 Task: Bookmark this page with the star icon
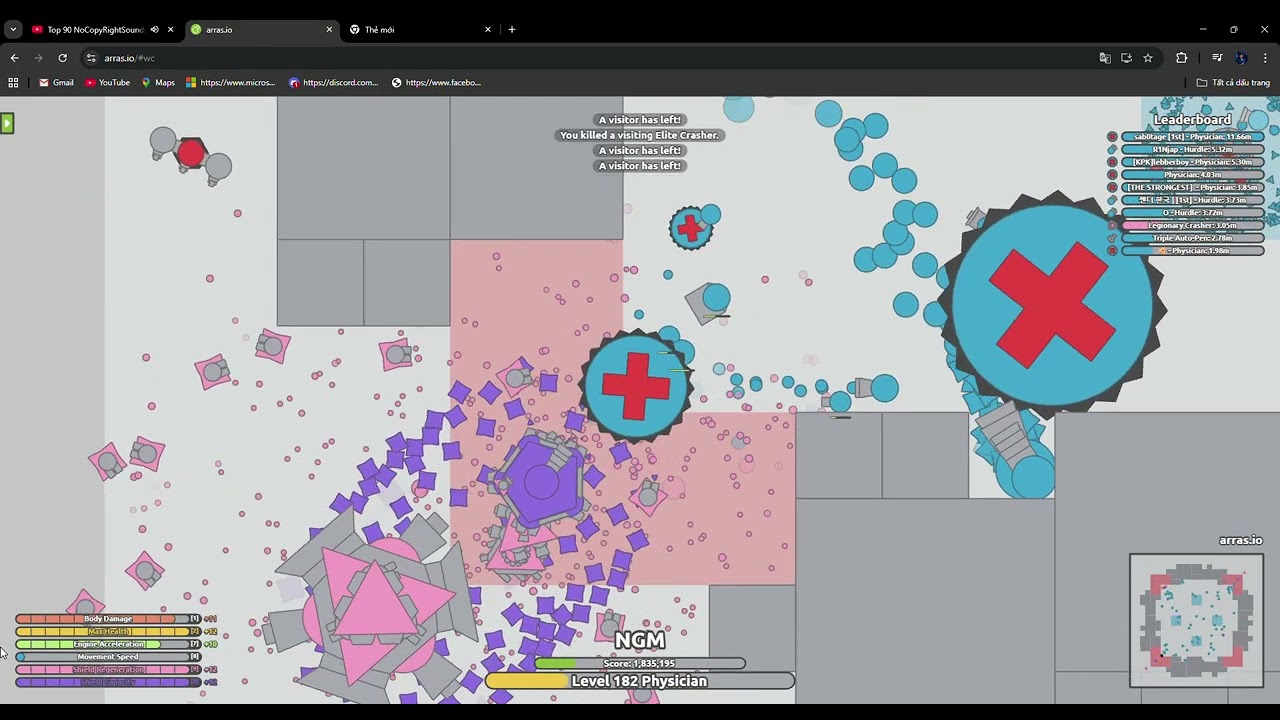click(x=1148, y=58)
